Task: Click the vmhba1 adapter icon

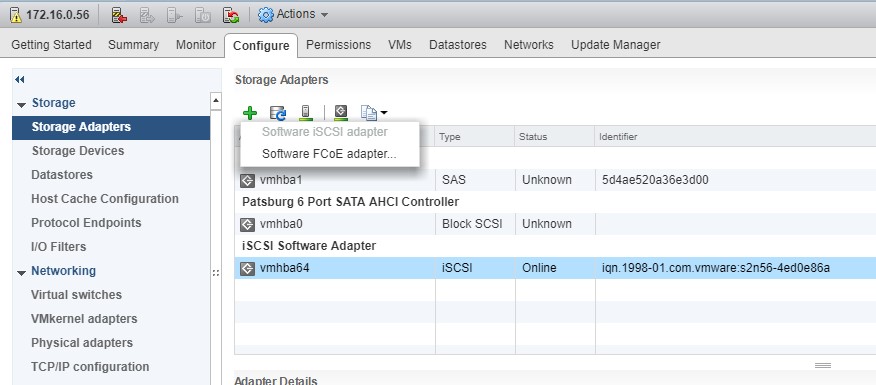Action: [x=247, y=180]
